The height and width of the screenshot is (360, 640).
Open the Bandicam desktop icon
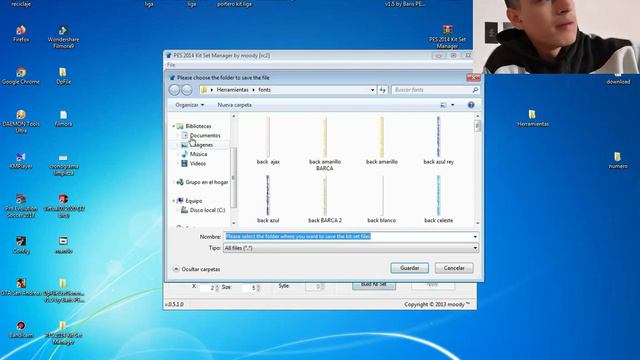coord(21,330)
